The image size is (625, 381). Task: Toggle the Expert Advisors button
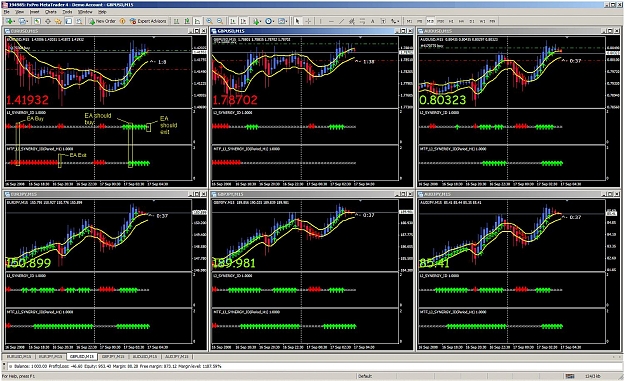[148, 21]
